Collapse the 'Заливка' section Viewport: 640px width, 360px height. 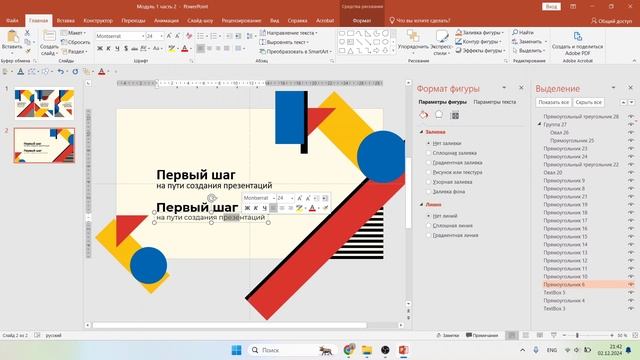point(422,132)
